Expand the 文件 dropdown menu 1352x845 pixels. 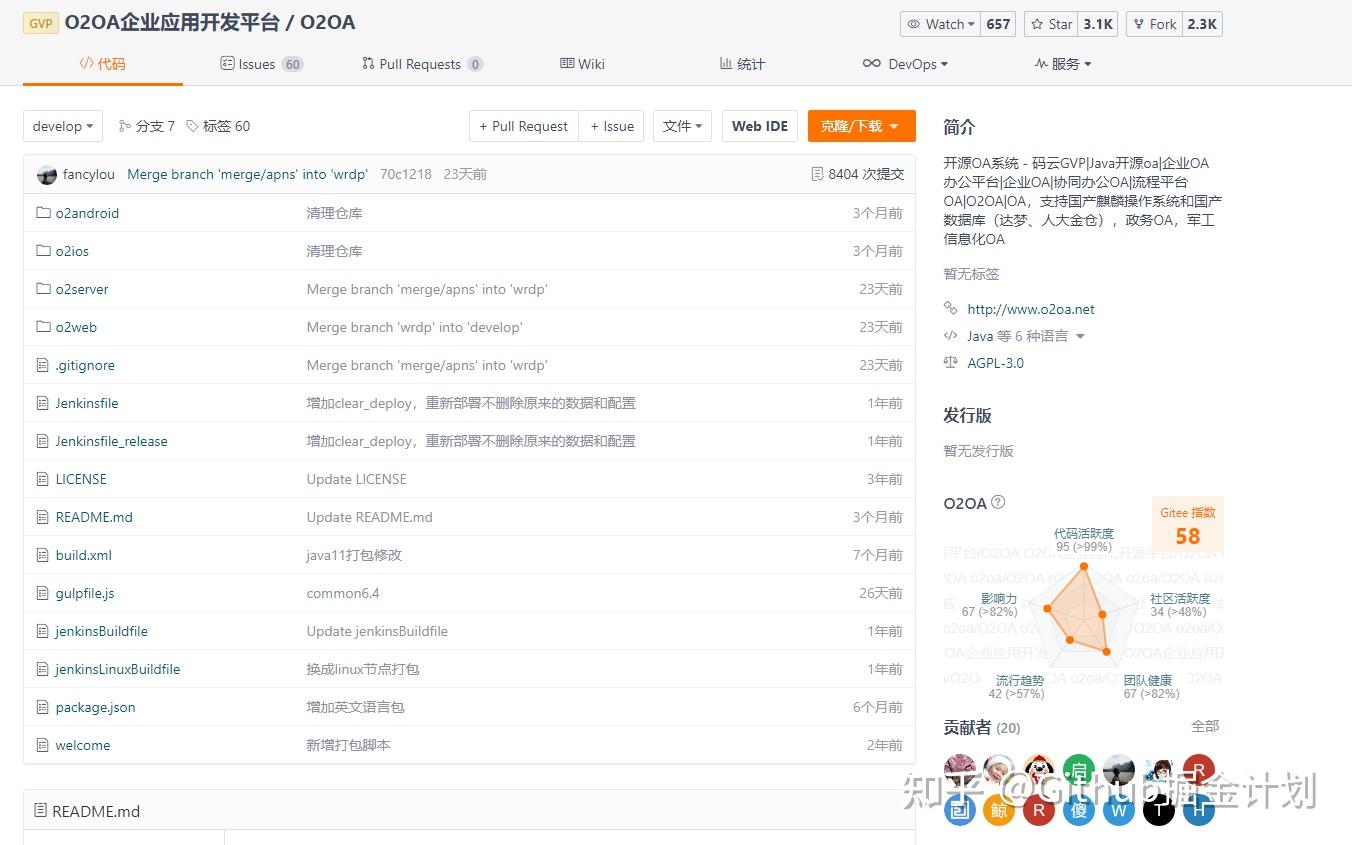pos(682,126)
